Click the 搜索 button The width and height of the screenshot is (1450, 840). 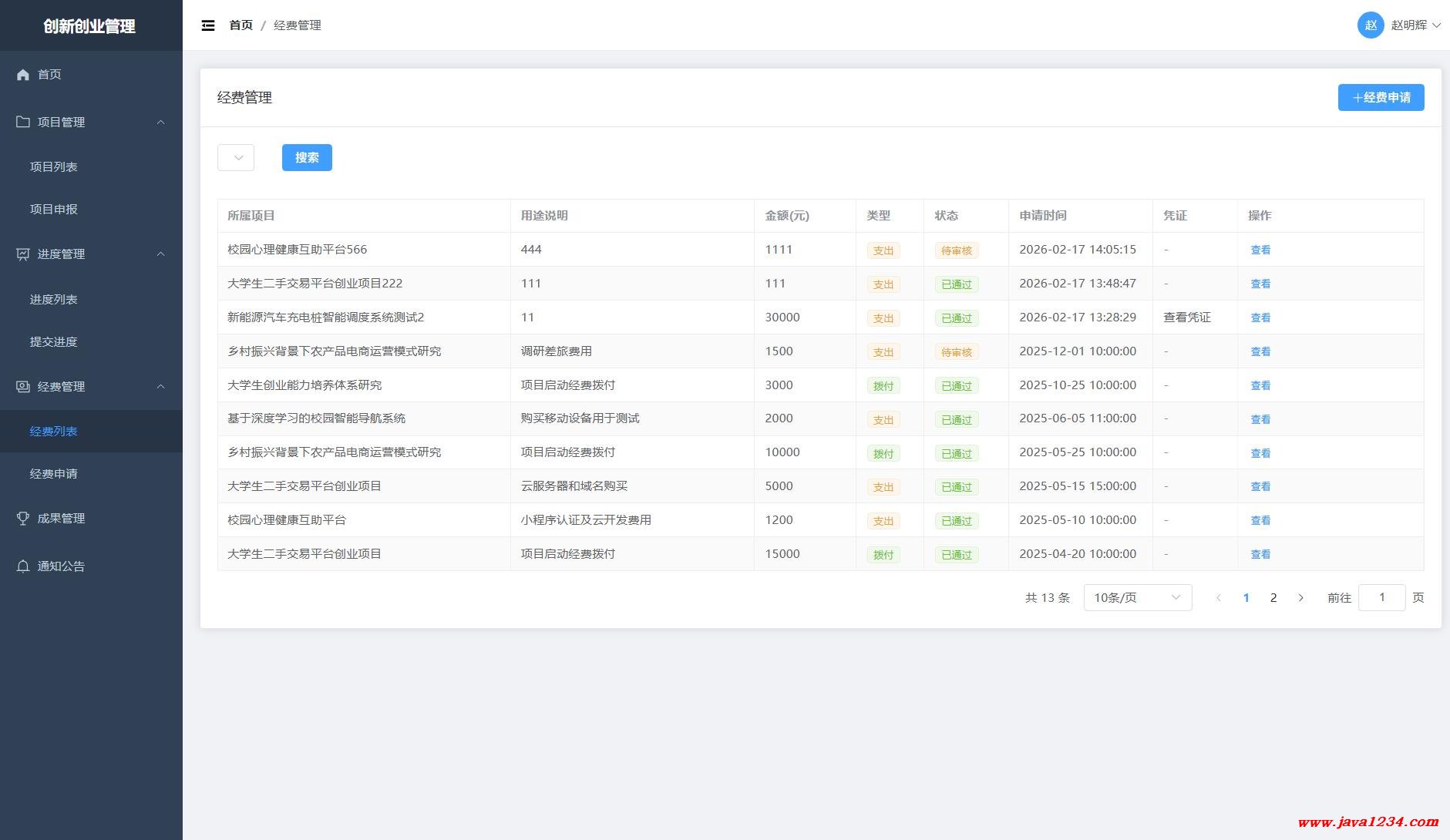(307, 158)
